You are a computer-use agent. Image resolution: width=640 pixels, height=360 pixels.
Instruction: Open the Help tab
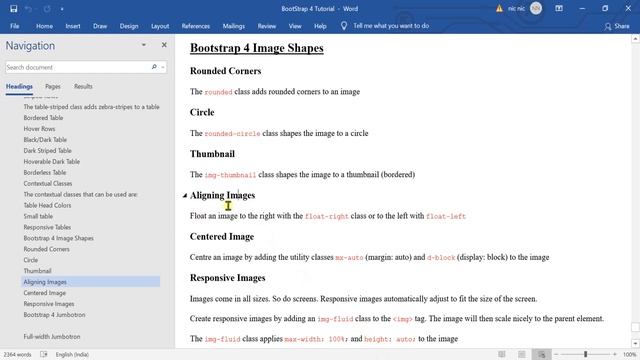tap(320, 26)
